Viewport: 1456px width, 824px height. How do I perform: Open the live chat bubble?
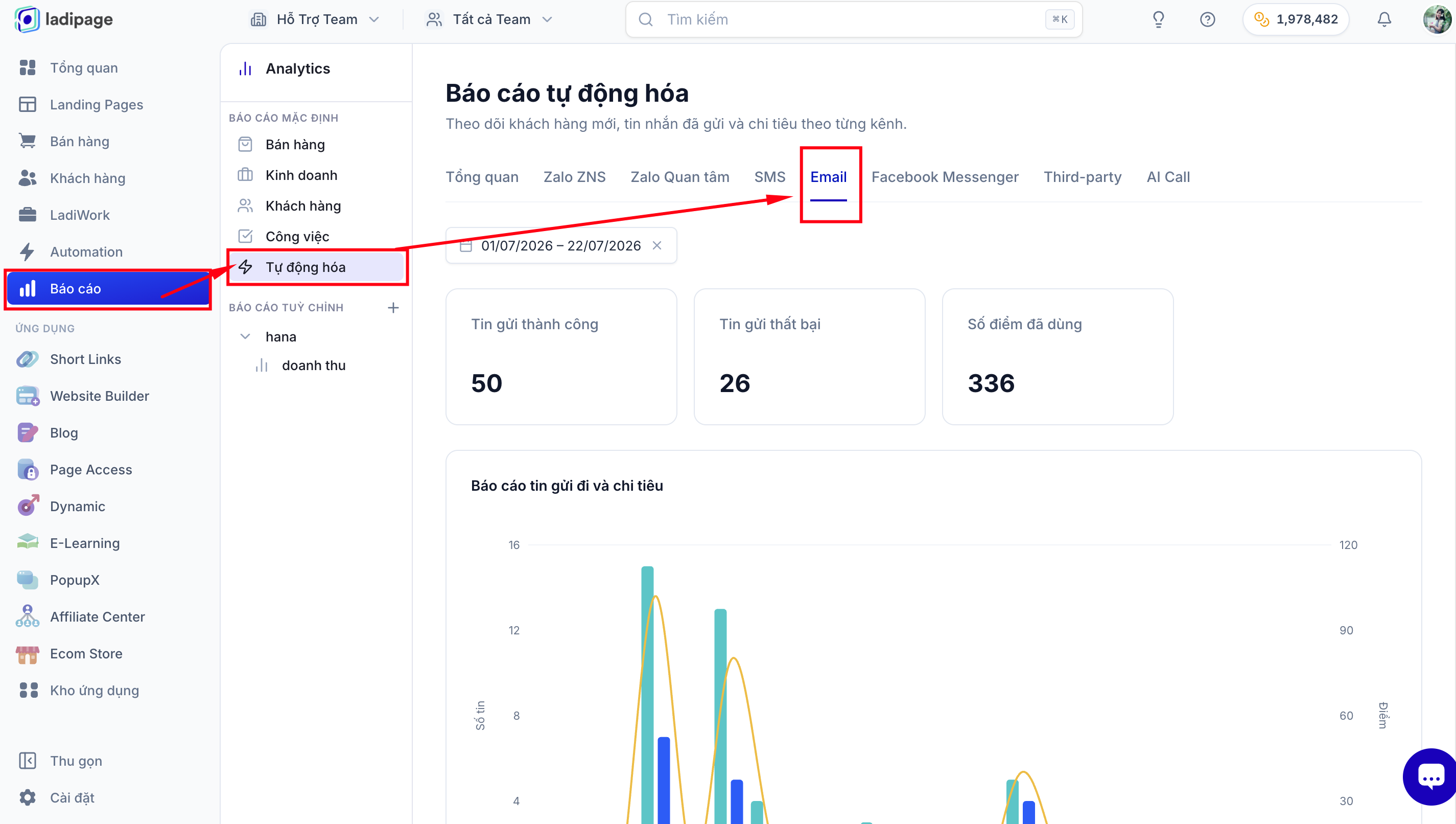pyautogui.click(x=1429, y=776)
